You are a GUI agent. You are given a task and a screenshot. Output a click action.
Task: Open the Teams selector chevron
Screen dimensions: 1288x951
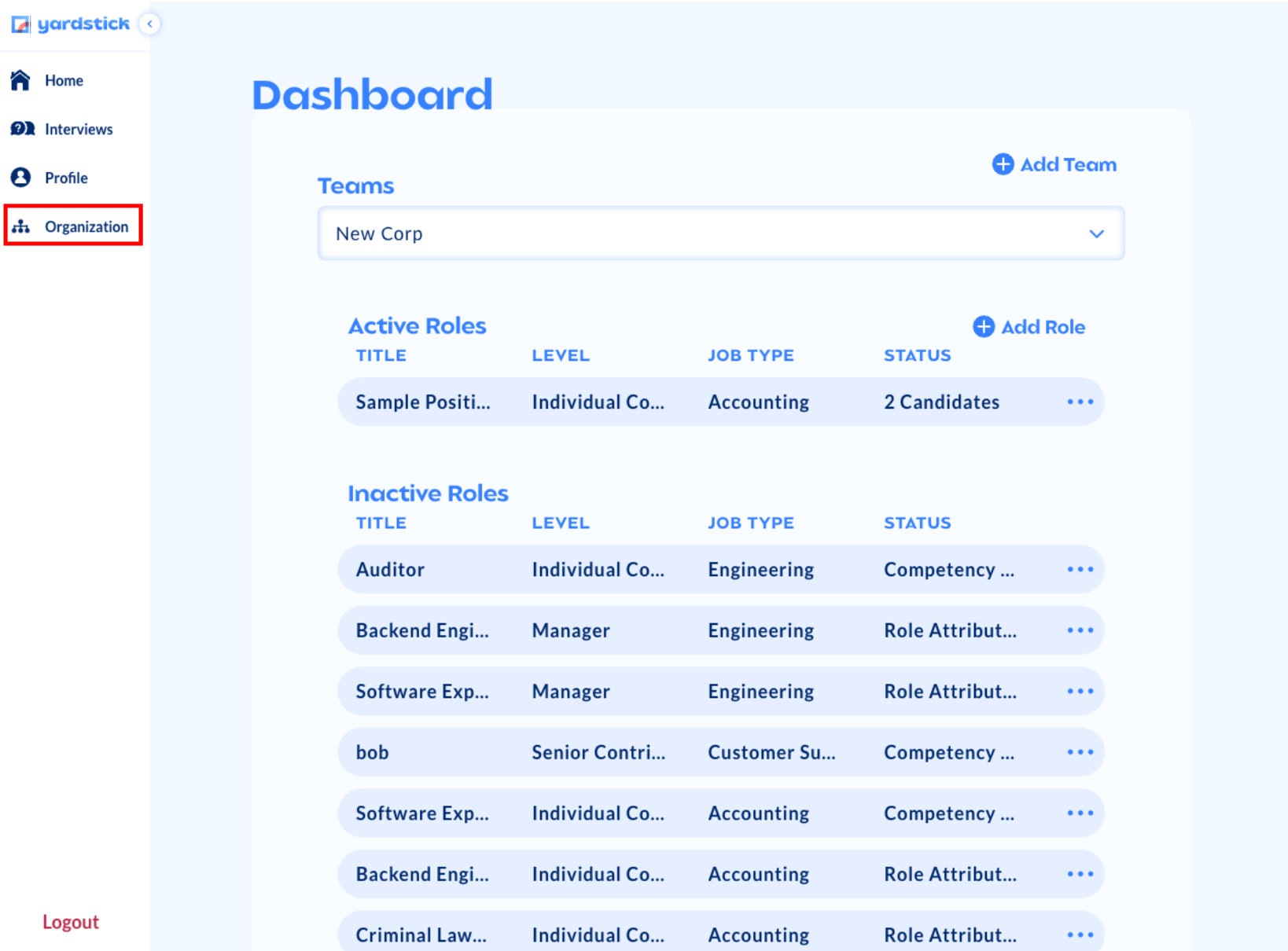pos(1096,233)
